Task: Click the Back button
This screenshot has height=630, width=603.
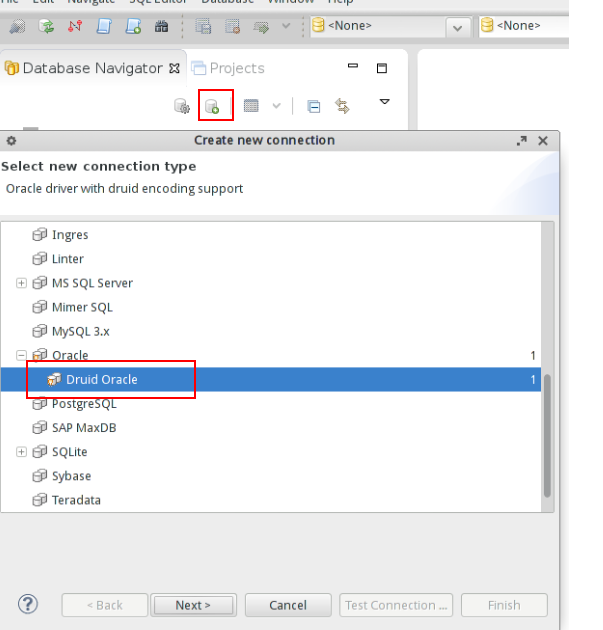Action: (x=105, y=605)
